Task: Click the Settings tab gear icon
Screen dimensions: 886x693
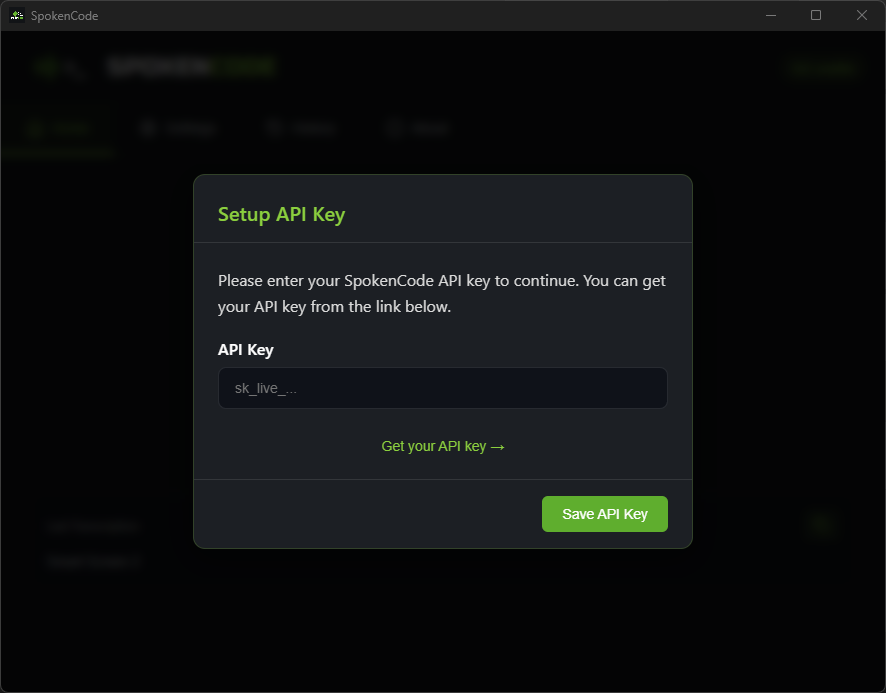Action: 148,128
